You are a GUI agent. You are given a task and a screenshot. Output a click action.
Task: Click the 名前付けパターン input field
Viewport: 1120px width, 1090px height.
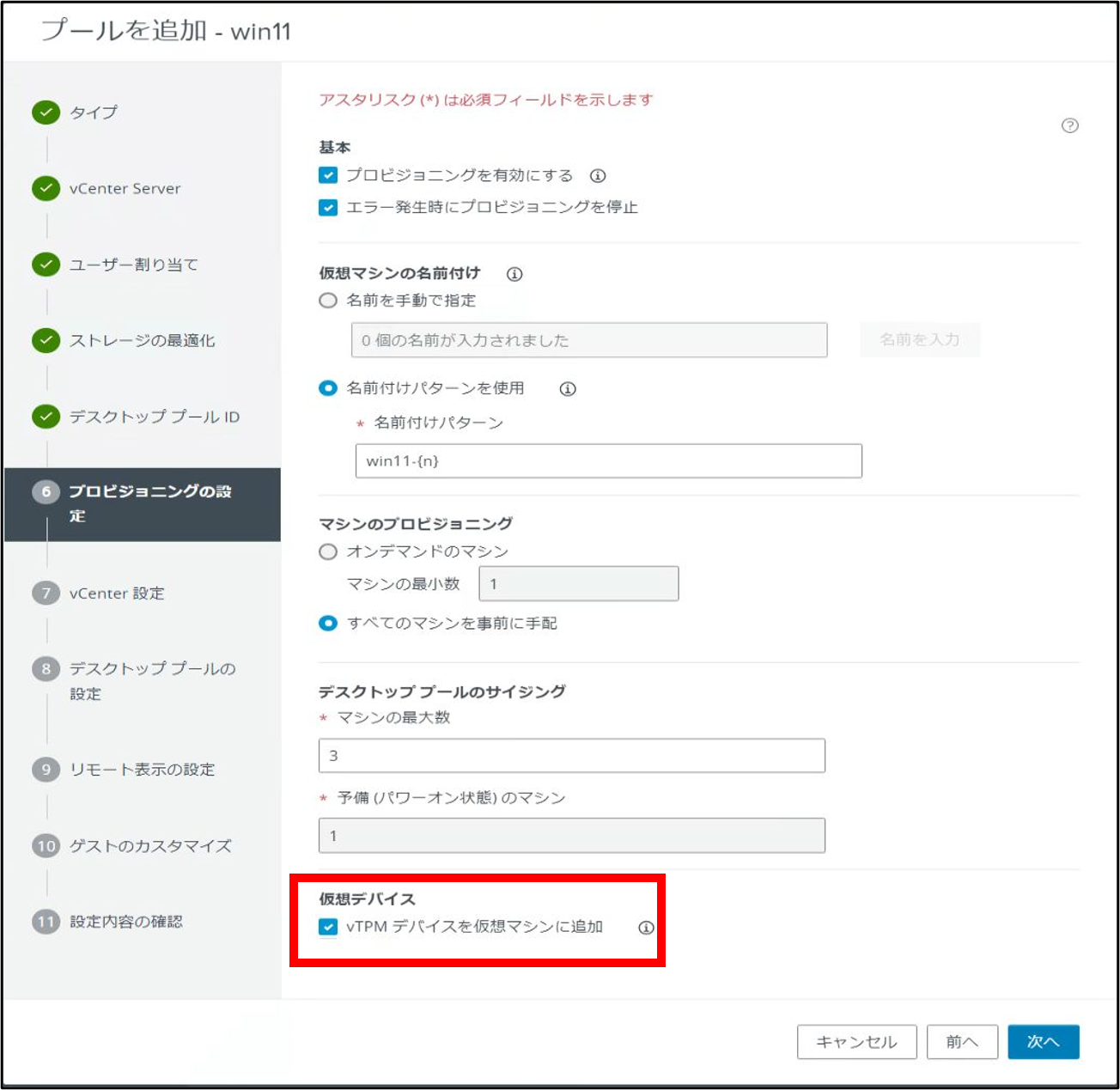pyautogui.click(x=609, y=461)
